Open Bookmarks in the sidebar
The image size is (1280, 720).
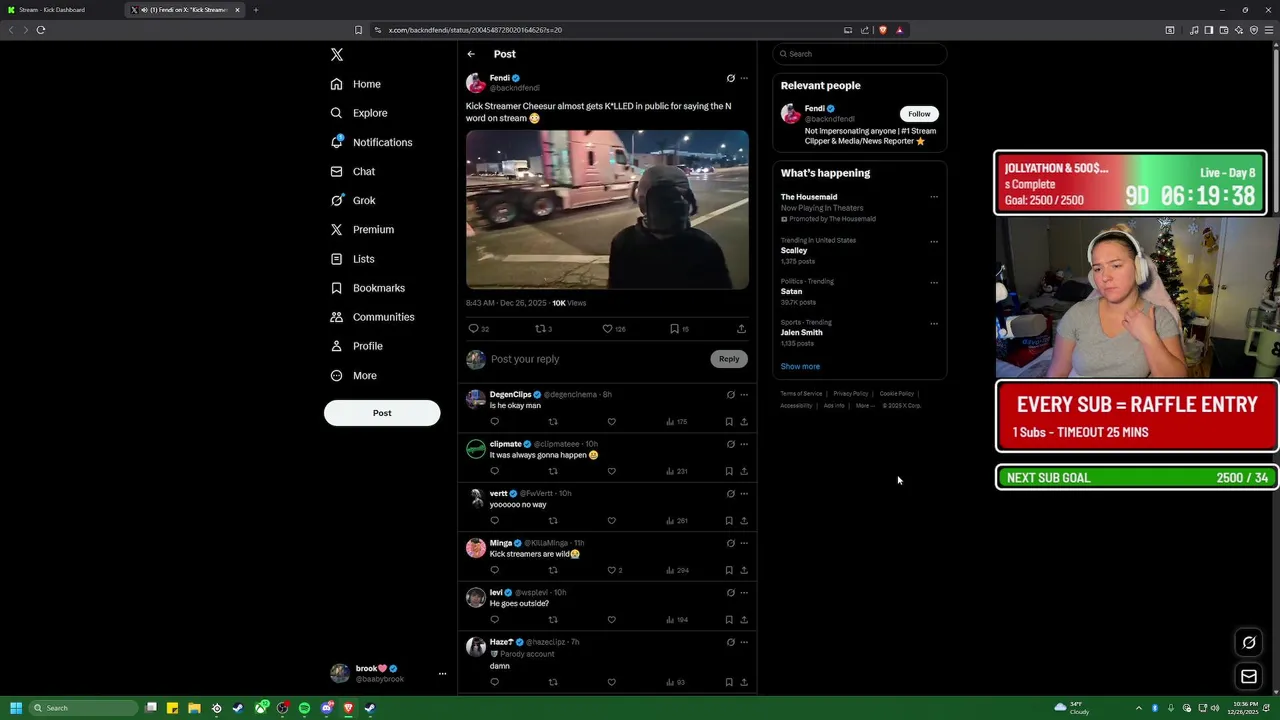pos(368,288)
